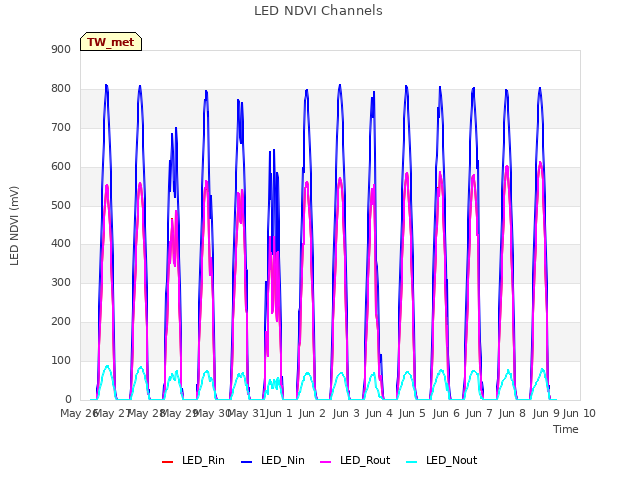This screenshot has height=480, width=640.
Task: Toggle the LED_Nin legend entry
Action: [x=273, y=460]
